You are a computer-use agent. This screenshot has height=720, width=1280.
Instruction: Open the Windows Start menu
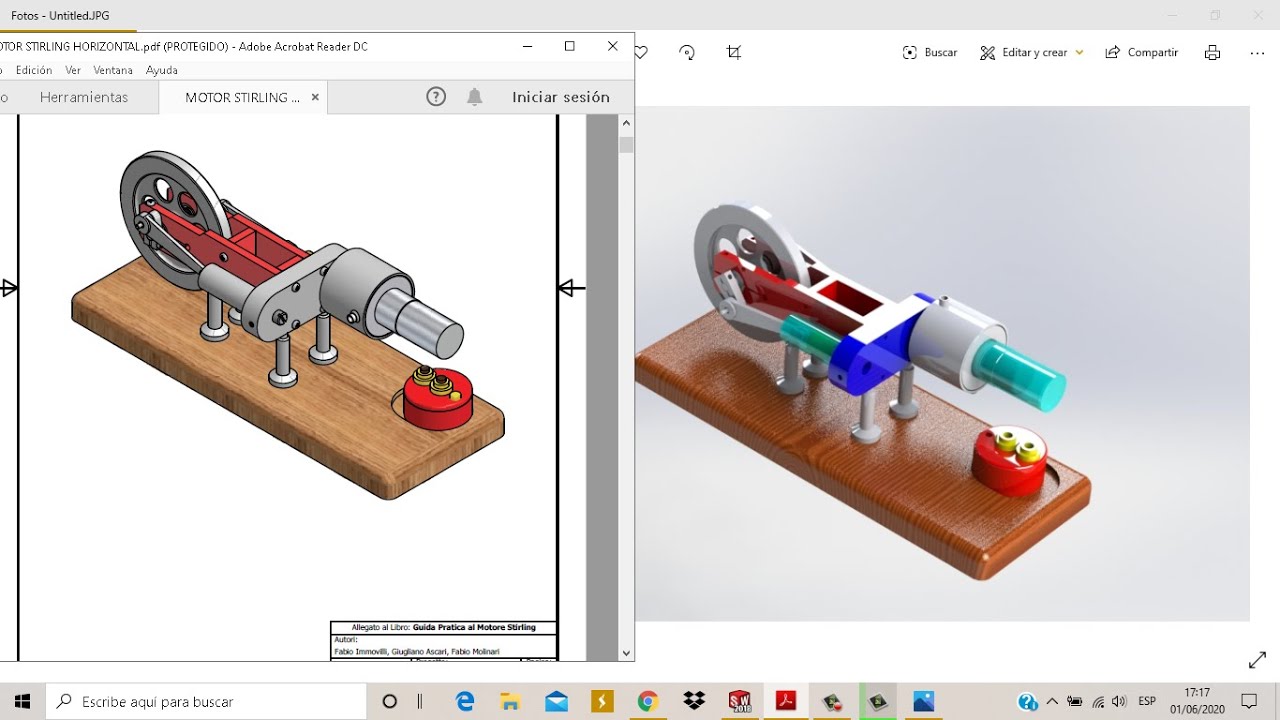[x=22, y=701]
